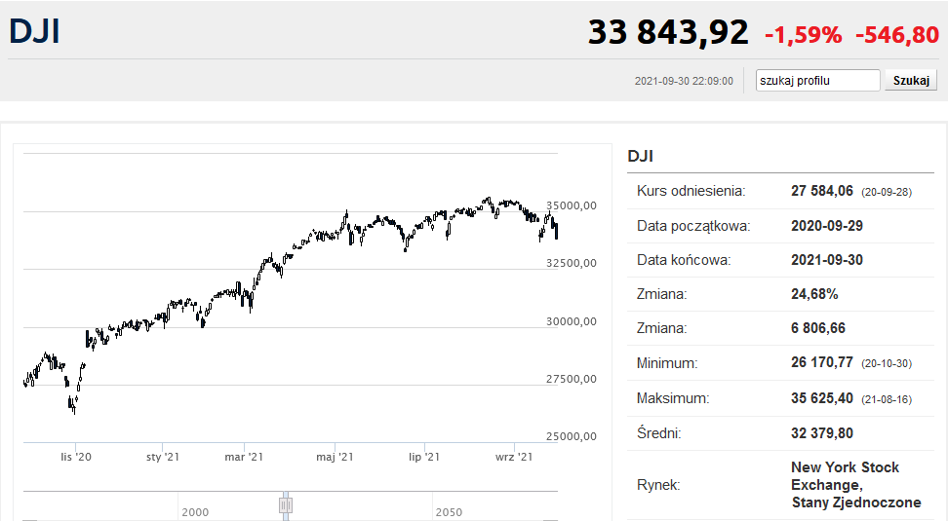Click the Maksimum value 35 625,40
Screen dimensions: 948x521
point(822,398)
